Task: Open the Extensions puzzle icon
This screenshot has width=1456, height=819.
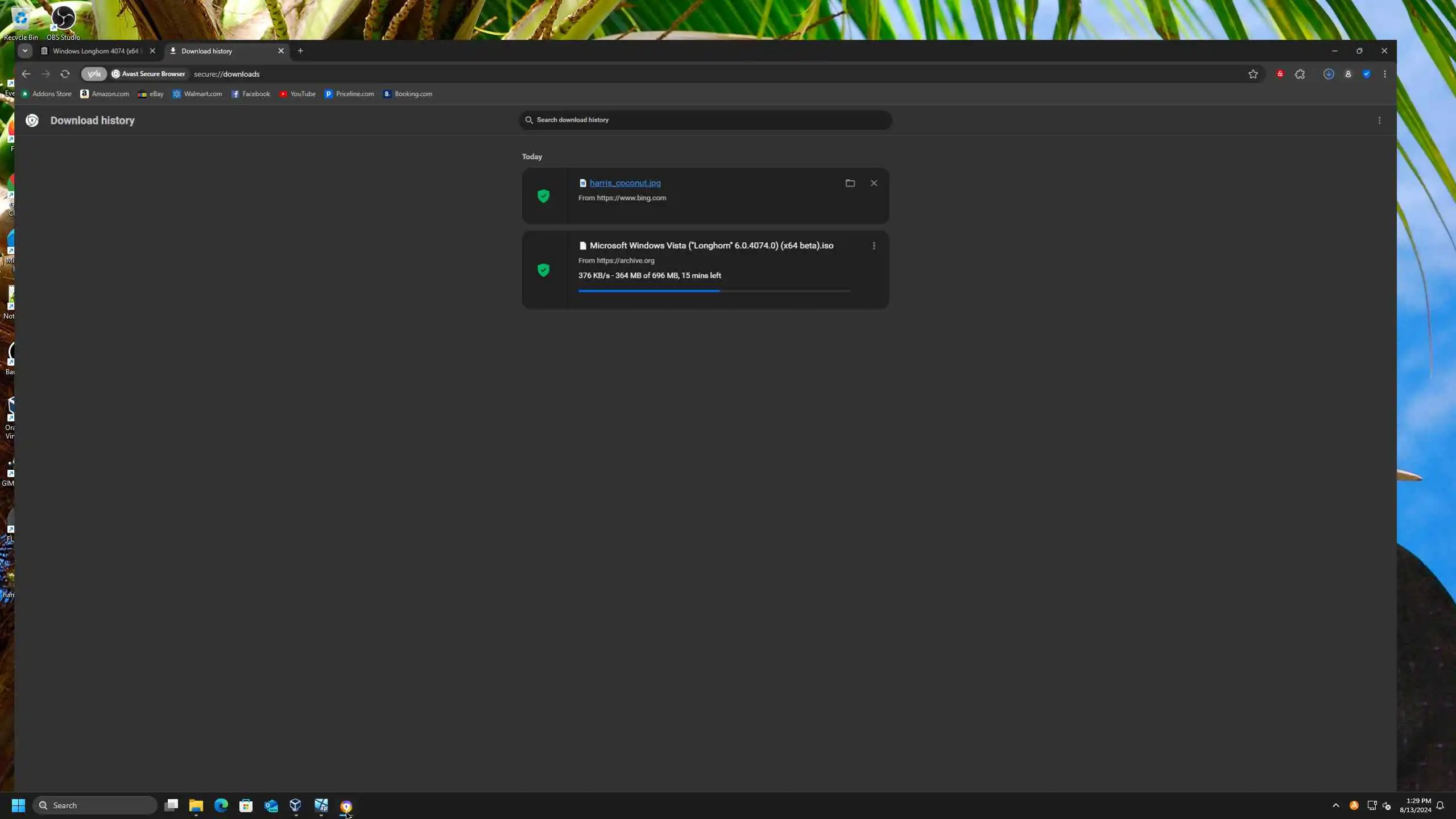Action: coord(1300,74)
